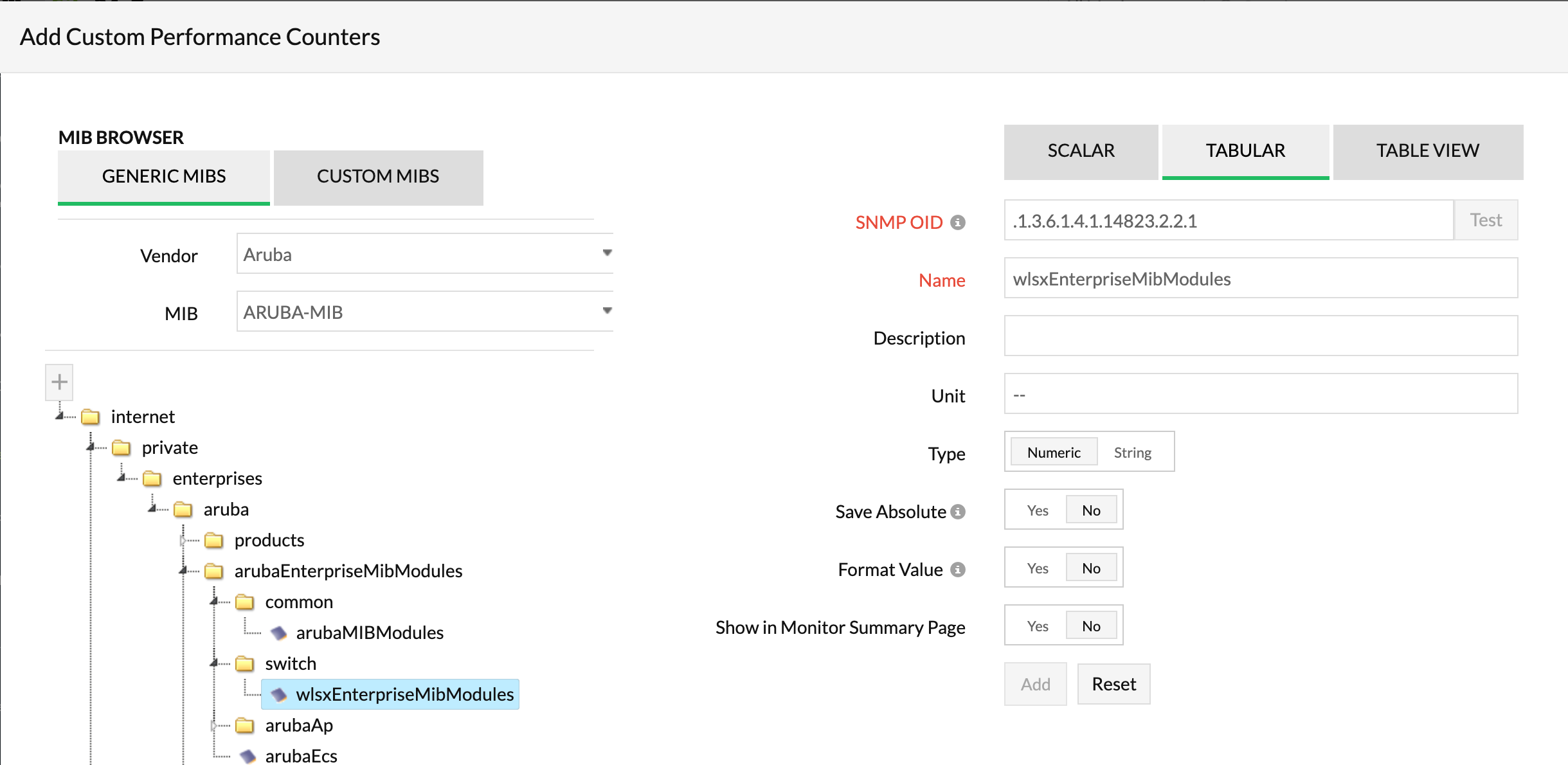Open the switch folder icon in the tree

(245, 663)
